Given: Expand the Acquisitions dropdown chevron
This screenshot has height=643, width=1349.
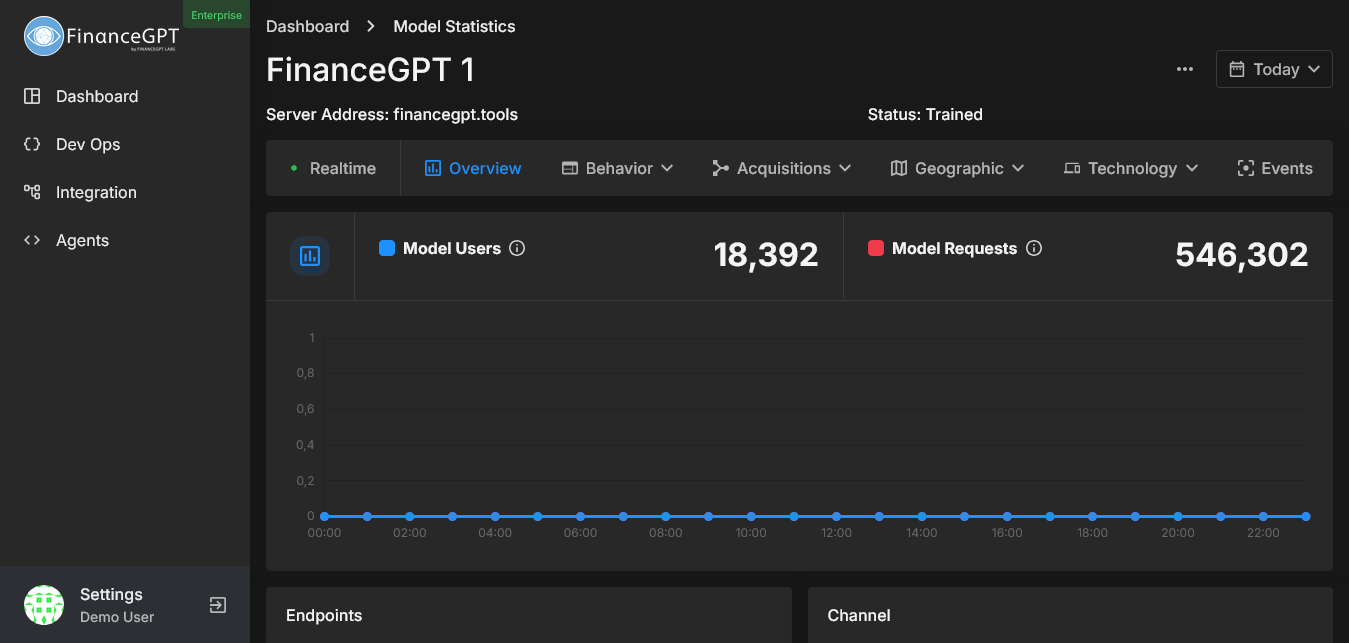Looking at the screenshot, I should 845,168.
